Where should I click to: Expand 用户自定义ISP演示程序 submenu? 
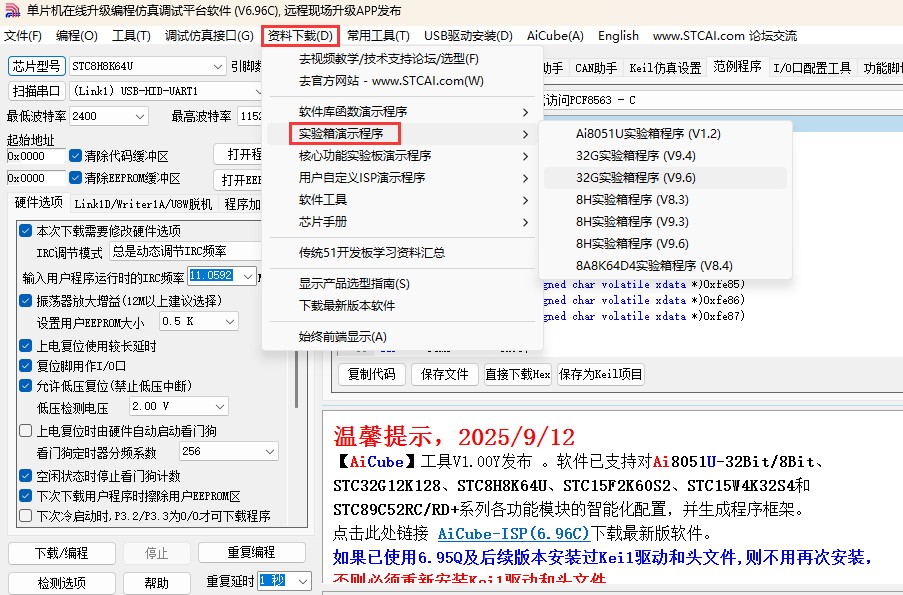(402, 177)
